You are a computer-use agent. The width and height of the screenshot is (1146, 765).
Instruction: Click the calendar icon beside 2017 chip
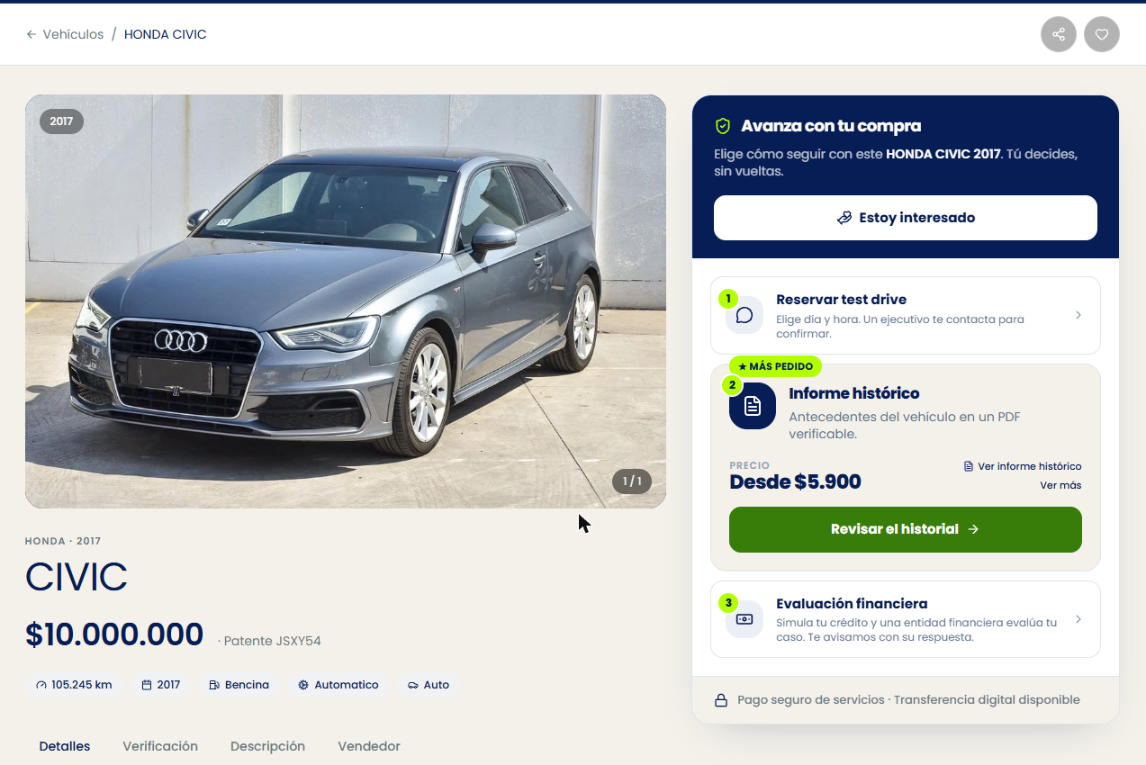tap(146, 685)
